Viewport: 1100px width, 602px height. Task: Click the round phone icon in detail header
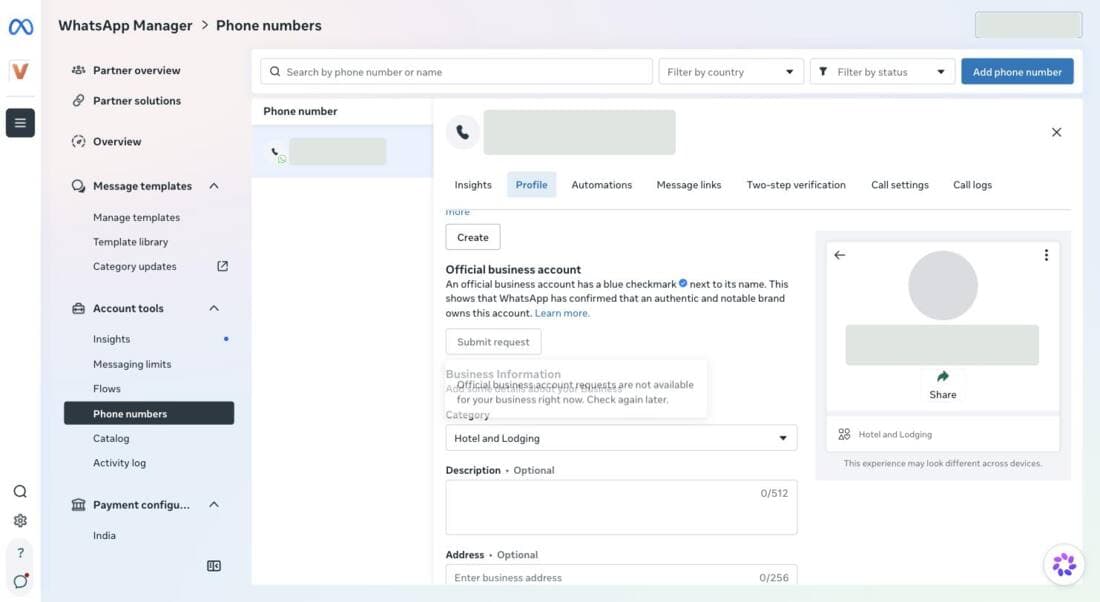(462, 132)
